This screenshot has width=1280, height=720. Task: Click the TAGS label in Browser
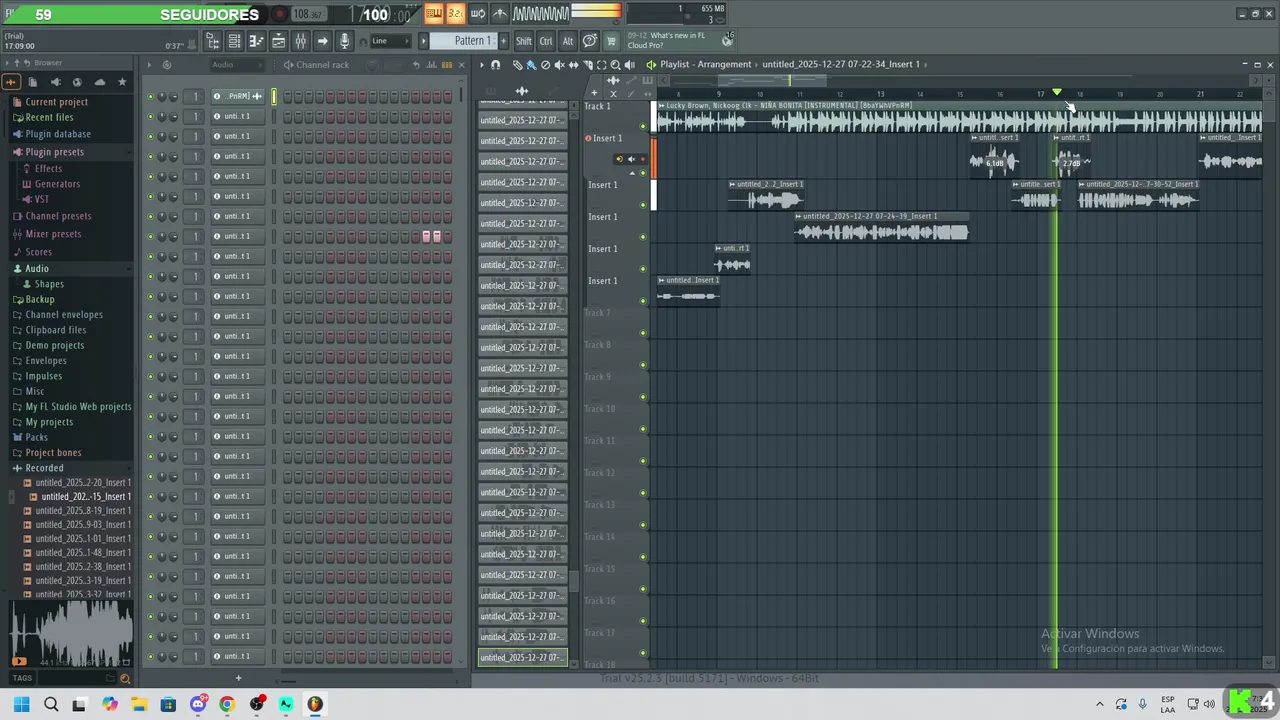click(x=22, y=678)
